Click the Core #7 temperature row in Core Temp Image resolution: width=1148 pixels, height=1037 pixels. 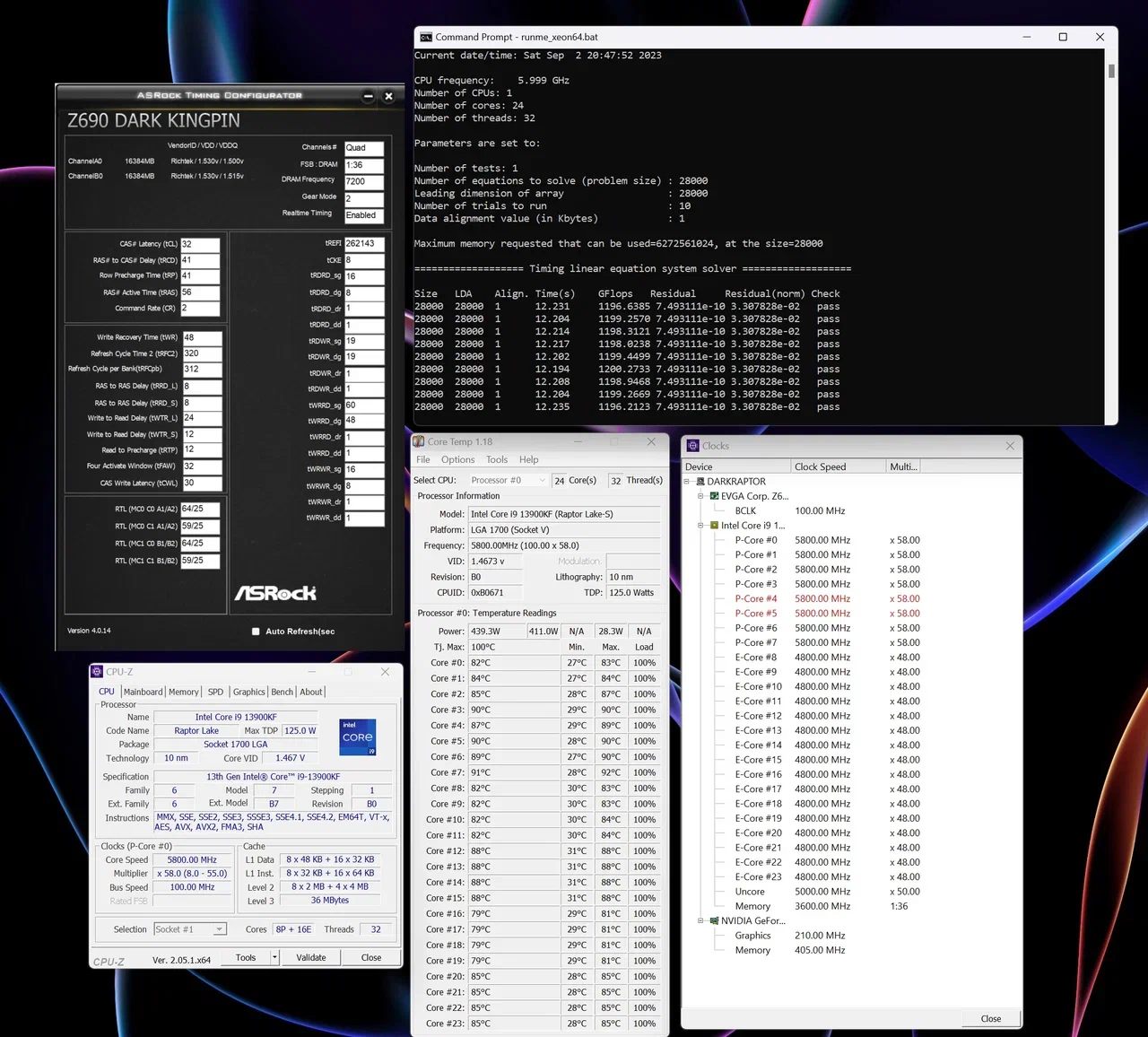coord(542,772)
